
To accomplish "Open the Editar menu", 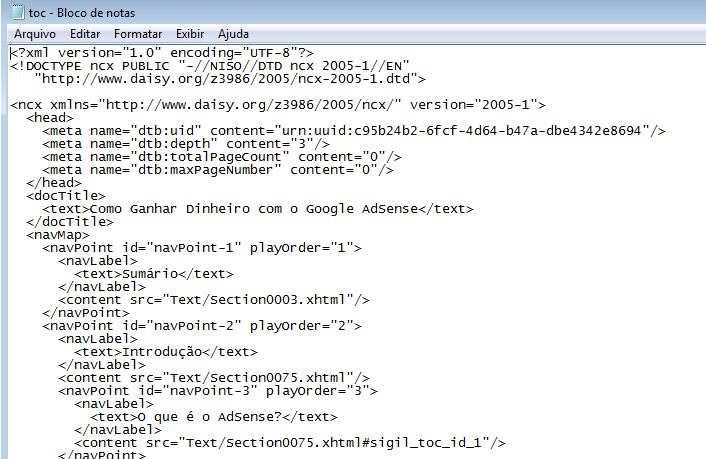I will pyautogui.click(x=85, y=34).
